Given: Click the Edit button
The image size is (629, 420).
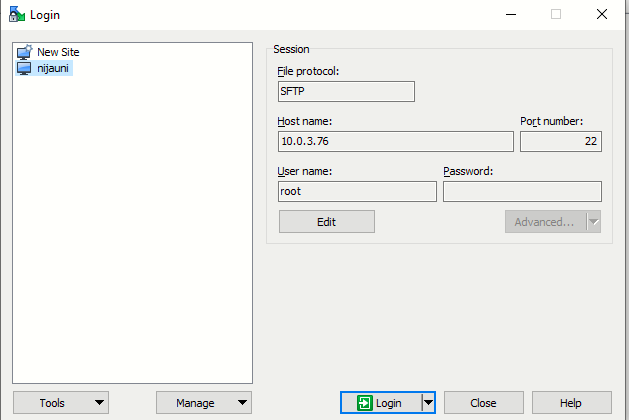Looking at the screenshot, I should 327,222.
